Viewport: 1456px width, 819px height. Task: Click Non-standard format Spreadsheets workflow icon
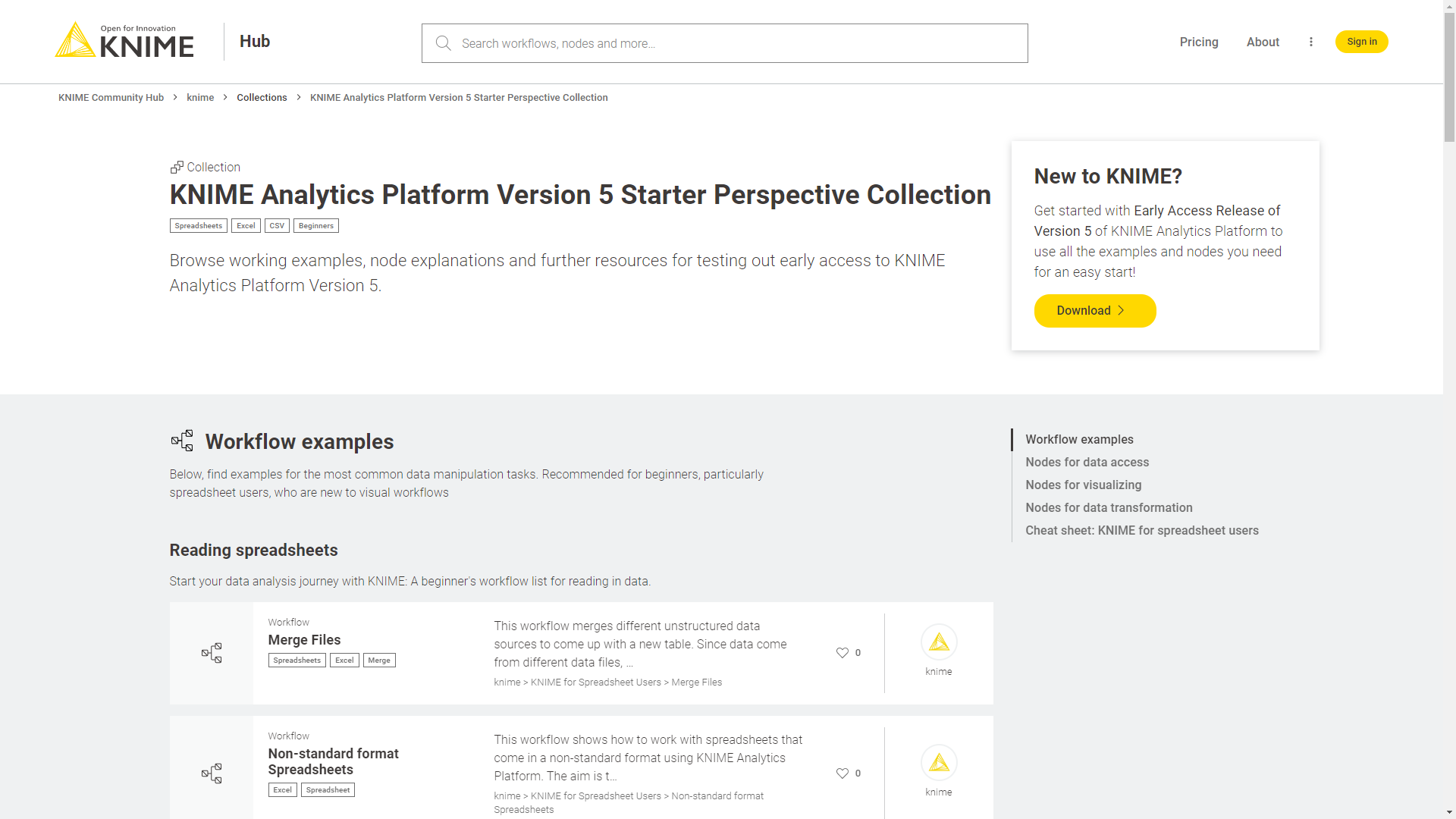tap(212, 773)
